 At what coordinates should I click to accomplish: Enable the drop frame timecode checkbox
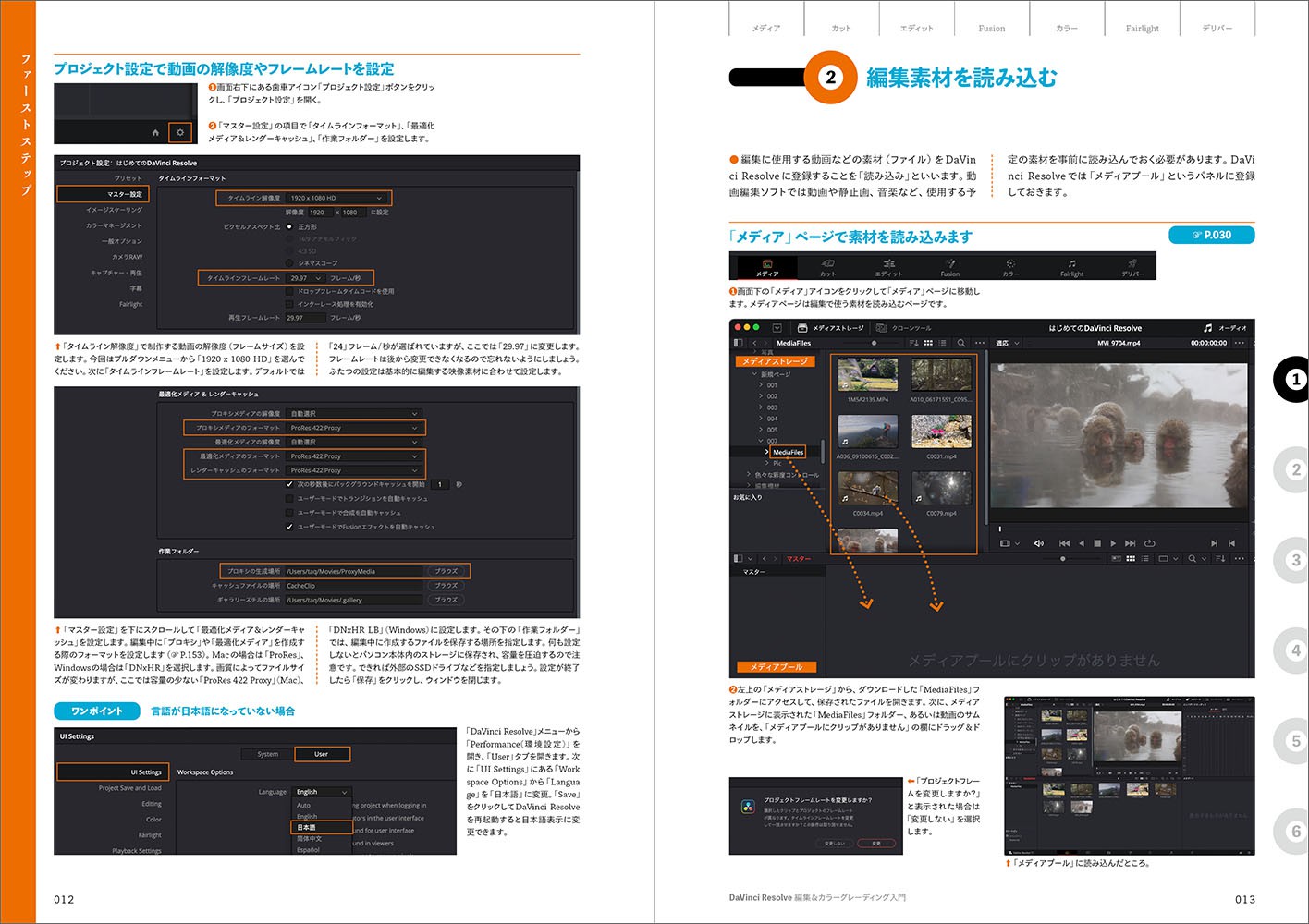pyautogui.click(x=289, y=291)
